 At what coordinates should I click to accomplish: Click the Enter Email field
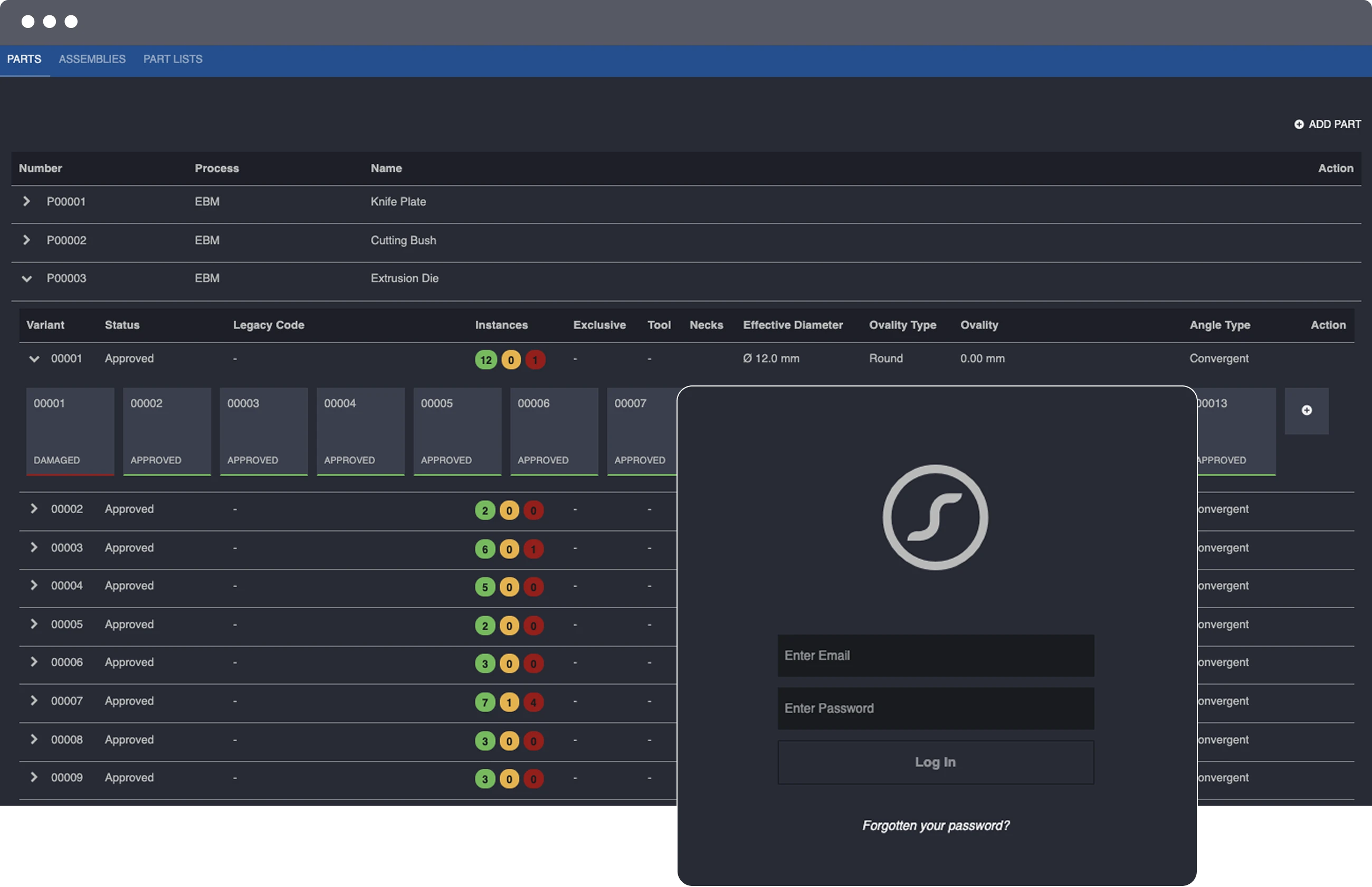point(936,655)
